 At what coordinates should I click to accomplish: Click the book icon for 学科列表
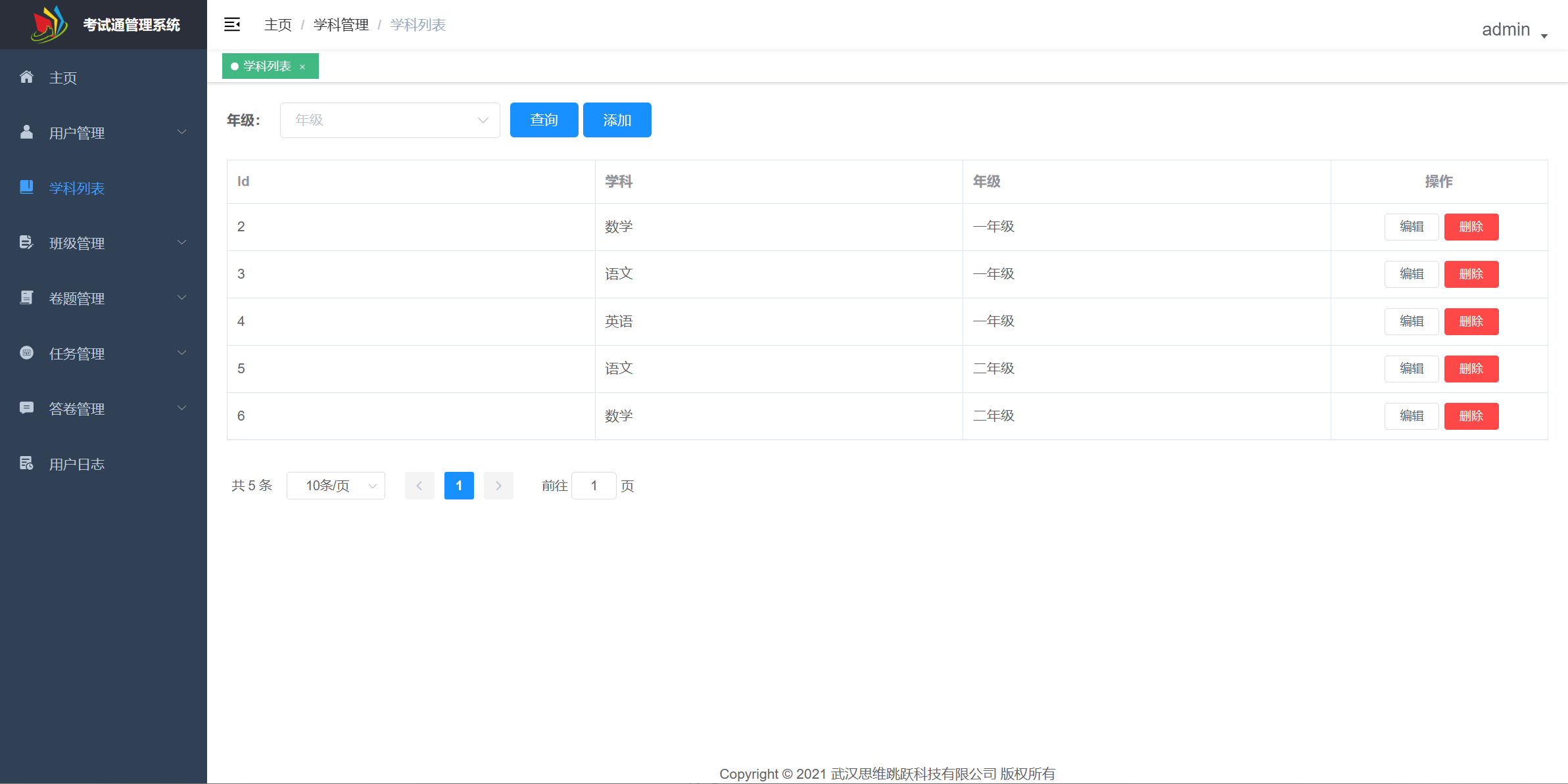point(26,187)
